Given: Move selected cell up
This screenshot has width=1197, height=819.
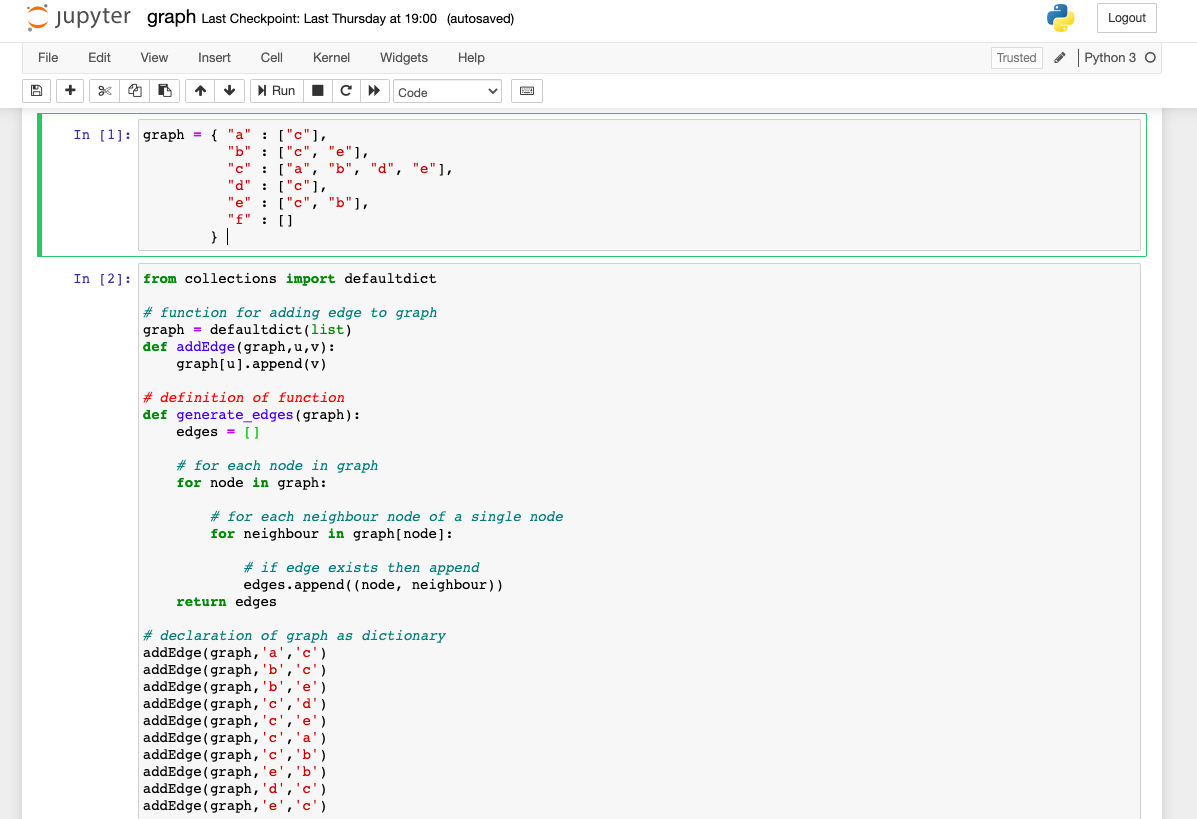Looking at the screenshot, I should [200, 91].
